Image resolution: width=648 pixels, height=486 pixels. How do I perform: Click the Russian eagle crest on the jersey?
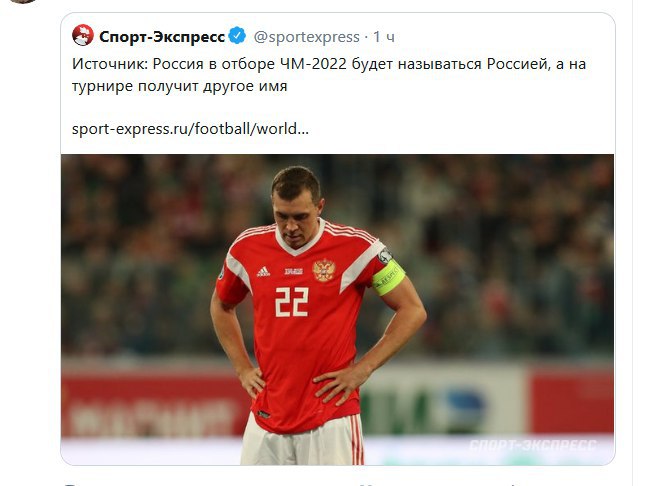[324, 271]
